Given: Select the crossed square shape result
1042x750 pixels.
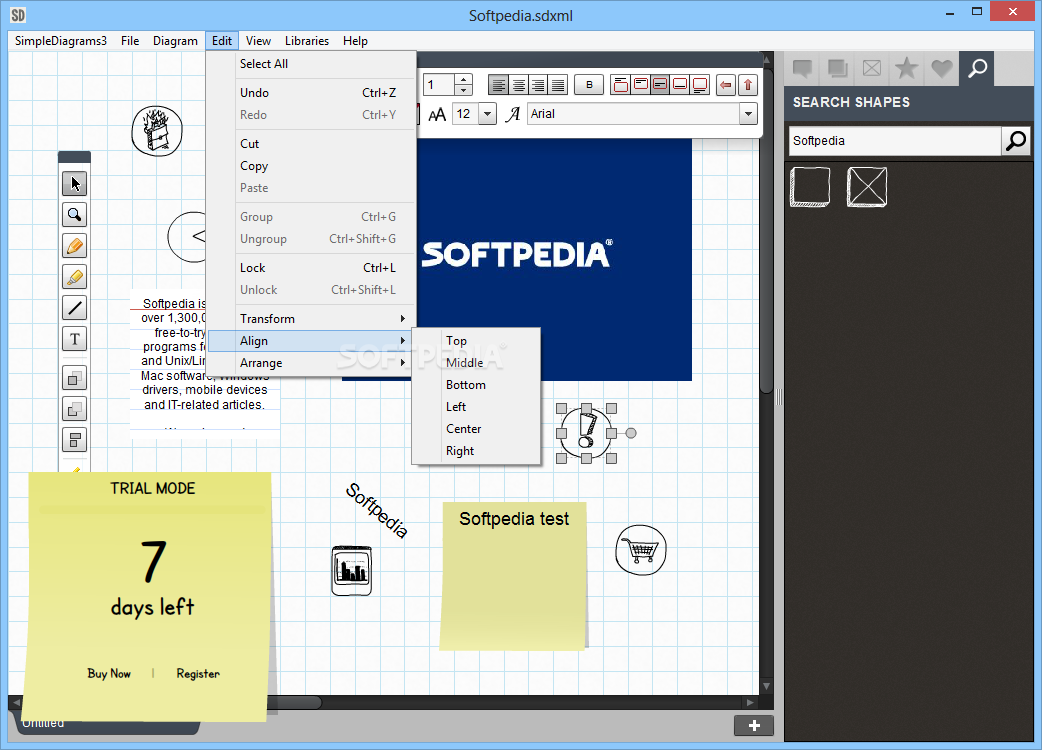Looking at the screenshot, I should click(x=867, y=187).
